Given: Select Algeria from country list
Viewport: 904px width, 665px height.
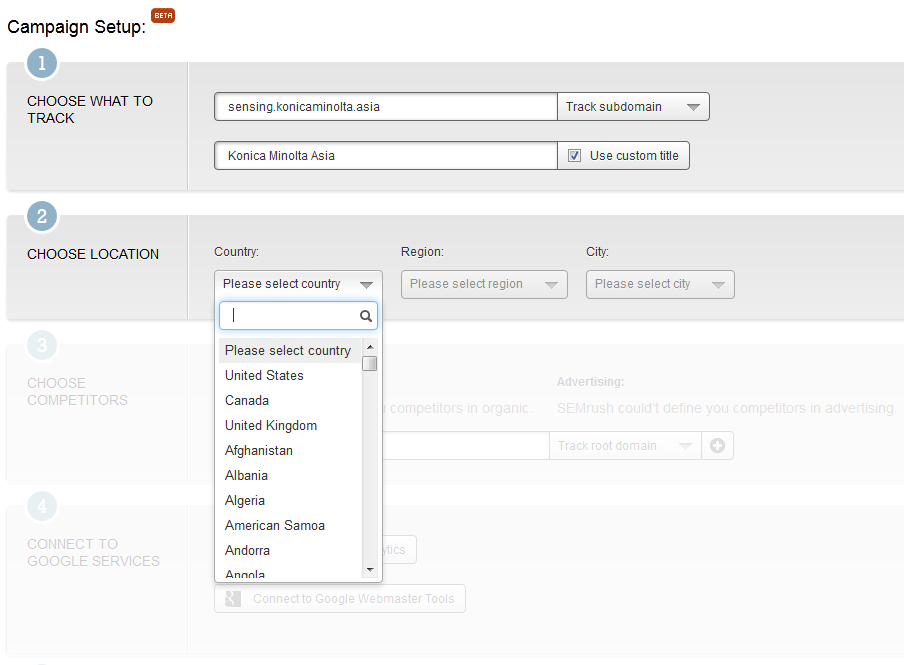Looking at the screenshot, I should point(290,501).
